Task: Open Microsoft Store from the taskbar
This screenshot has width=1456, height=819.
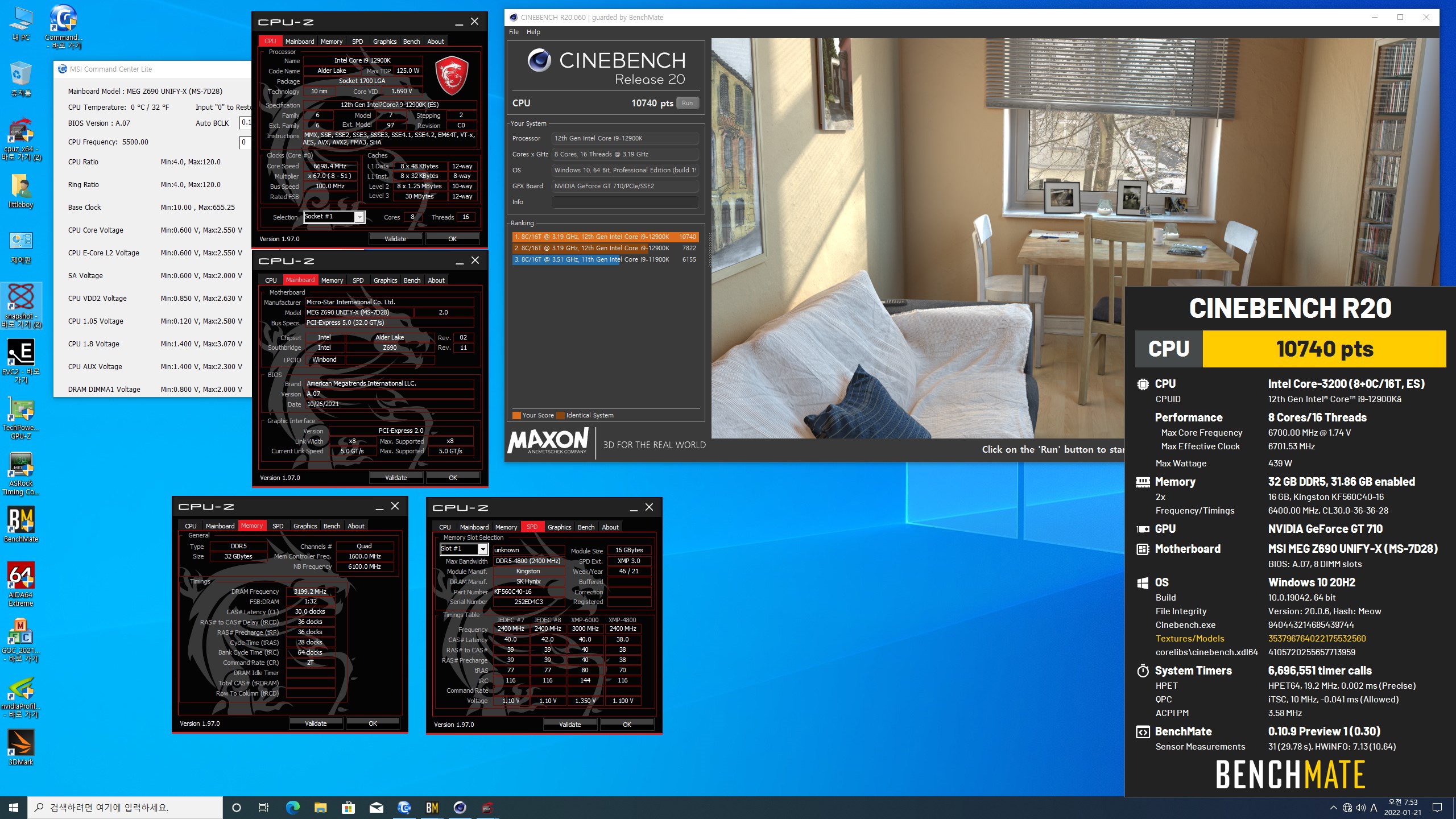Action: point(348,808)
